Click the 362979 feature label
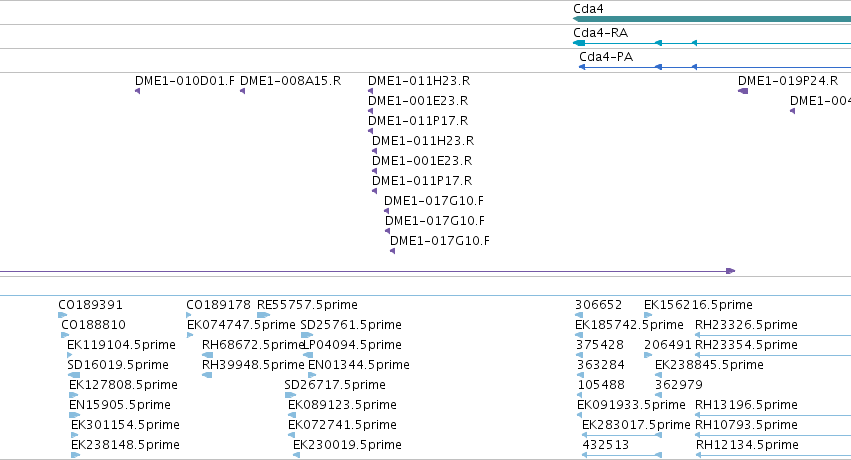 [679, 385]
